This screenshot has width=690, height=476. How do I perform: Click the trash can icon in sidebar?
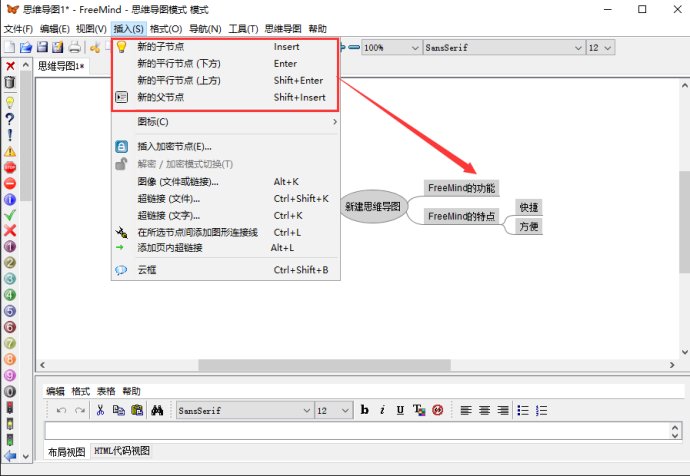[x=10, y=82]
